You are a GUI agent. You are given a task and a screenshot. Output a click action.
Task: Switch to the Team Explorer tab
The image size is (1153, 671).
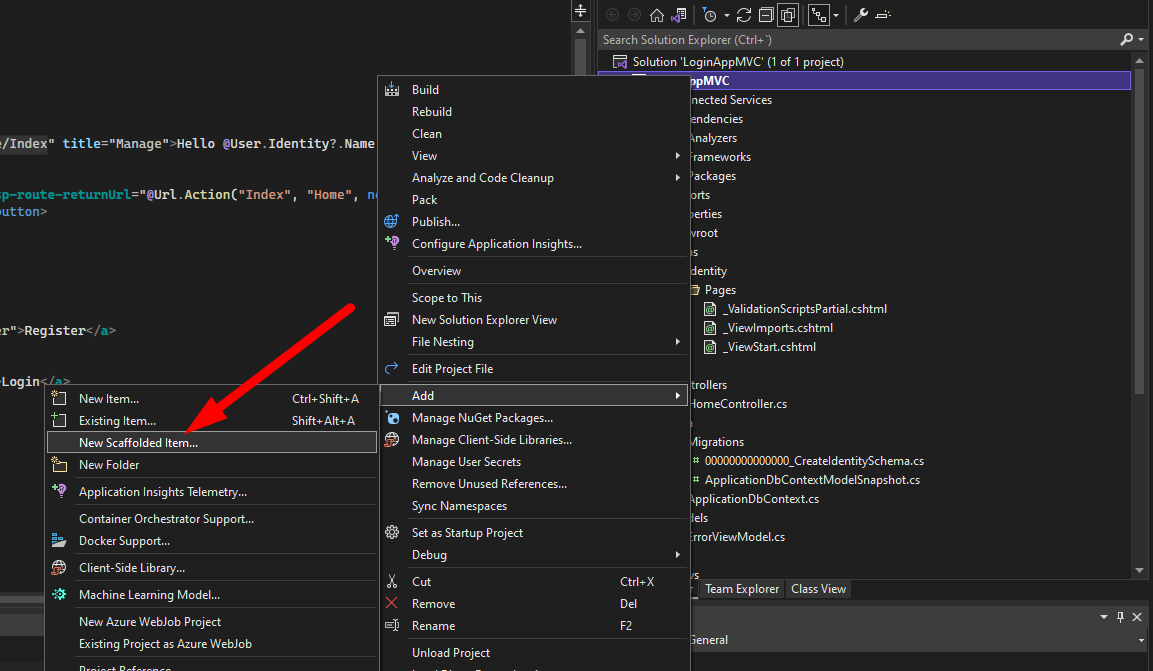tap(741, 589)
